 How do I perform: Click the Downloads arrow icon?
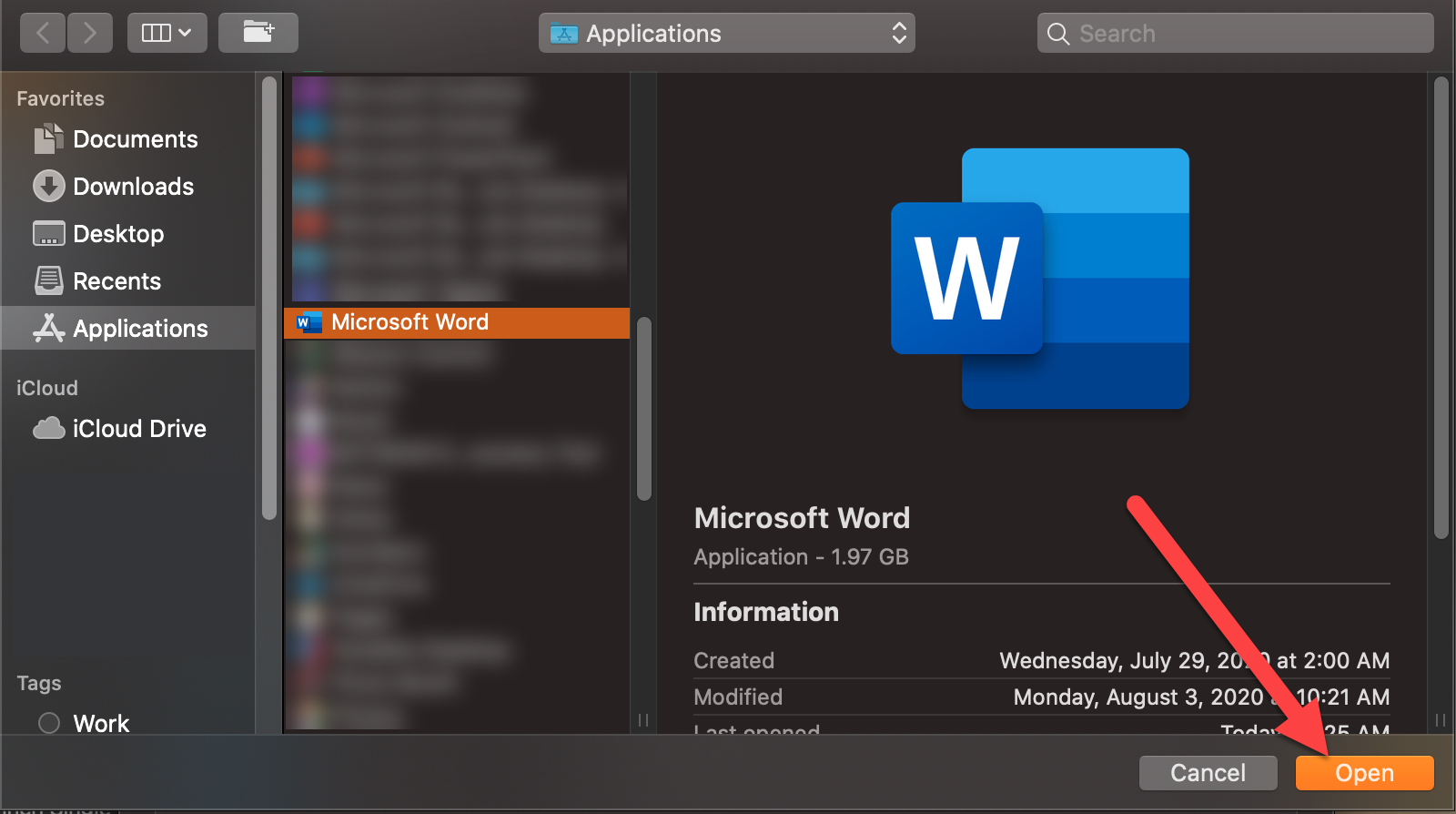[48, 187]
